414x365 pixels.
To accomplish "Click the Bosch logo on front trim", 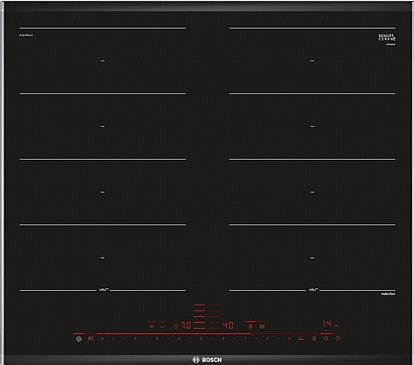I will (207, 360).
